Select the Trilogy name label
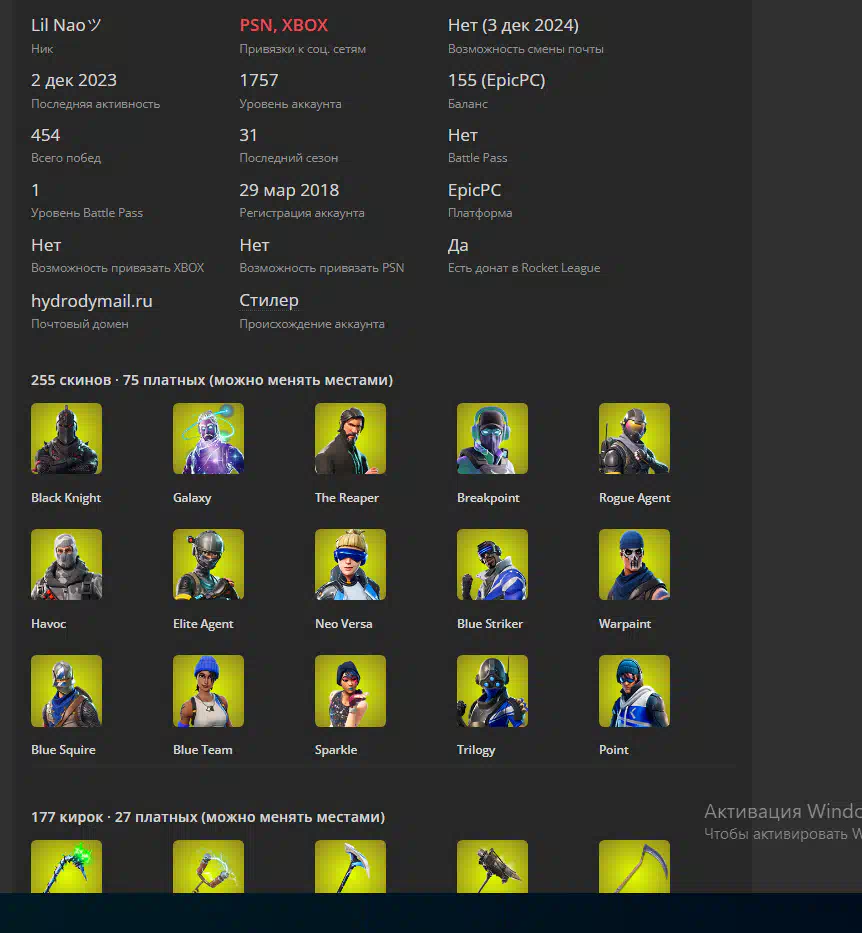The width and height of the screenshot is (862, 933). [x=476, y=750]
